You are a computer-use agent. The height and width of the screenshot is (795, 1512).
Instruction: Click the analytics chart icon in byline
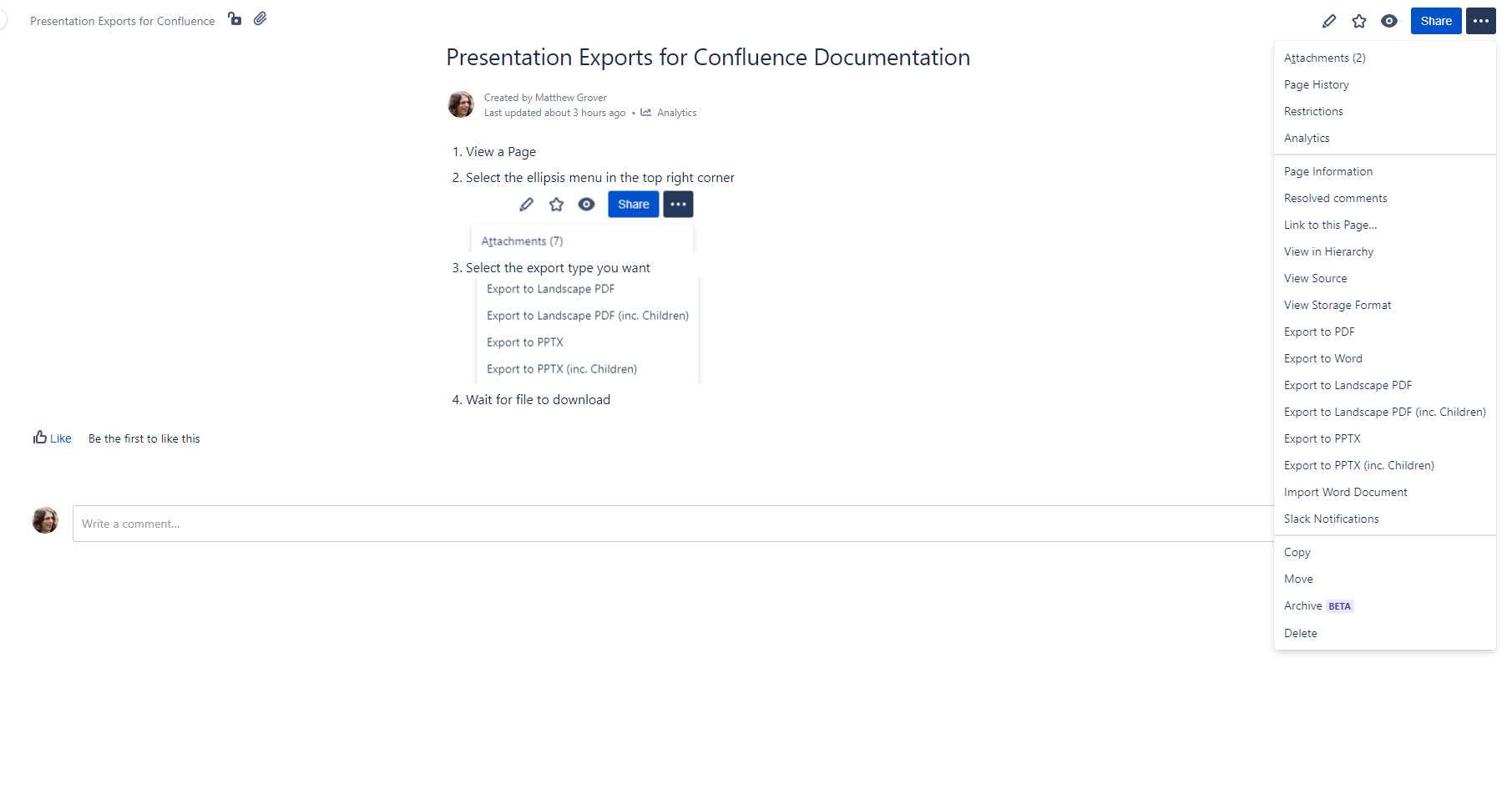point(646,112)
